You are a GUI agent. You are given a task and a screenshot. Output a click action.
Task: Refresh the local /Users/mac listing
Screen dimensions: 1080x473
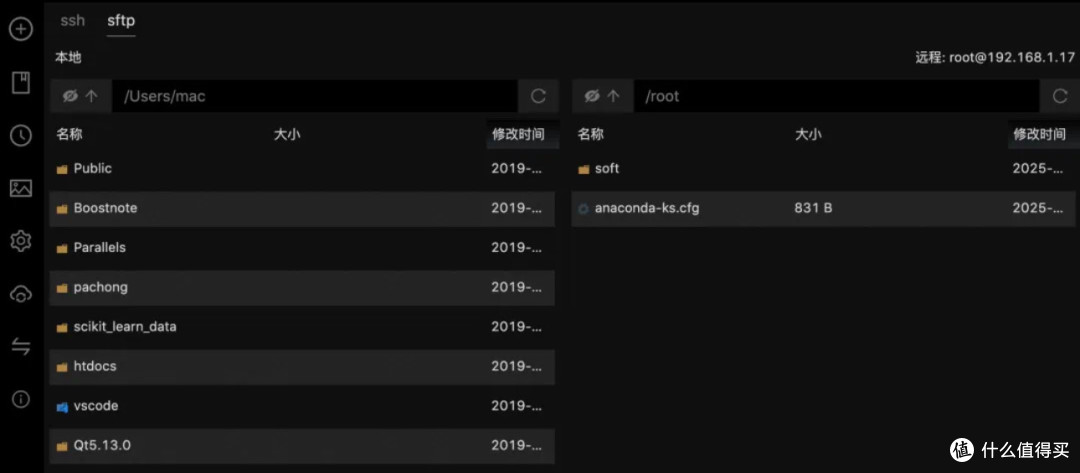[539, 96]
